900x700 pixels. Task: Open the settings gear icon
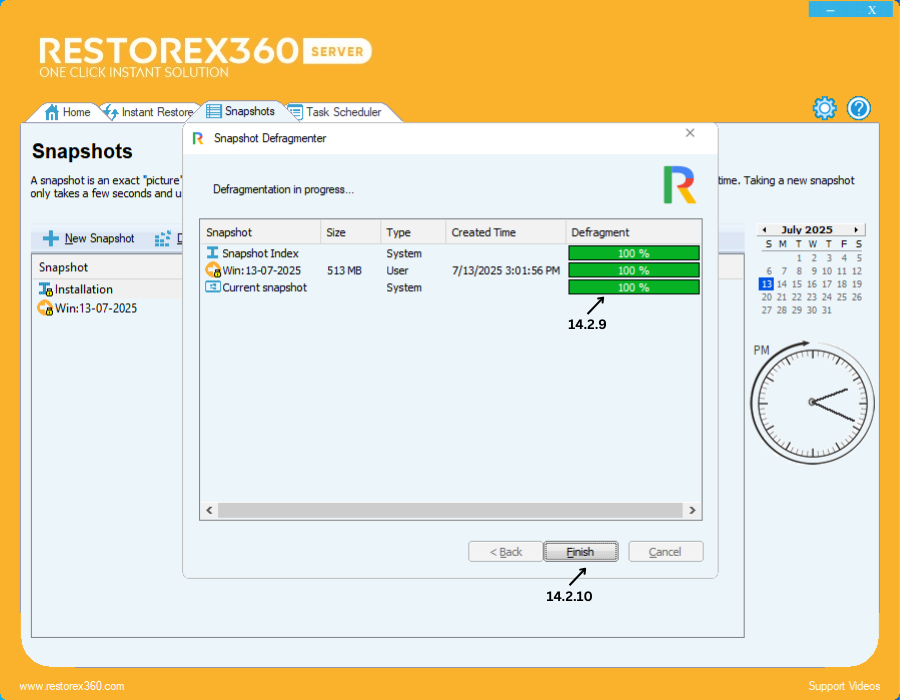click(824, 108)
